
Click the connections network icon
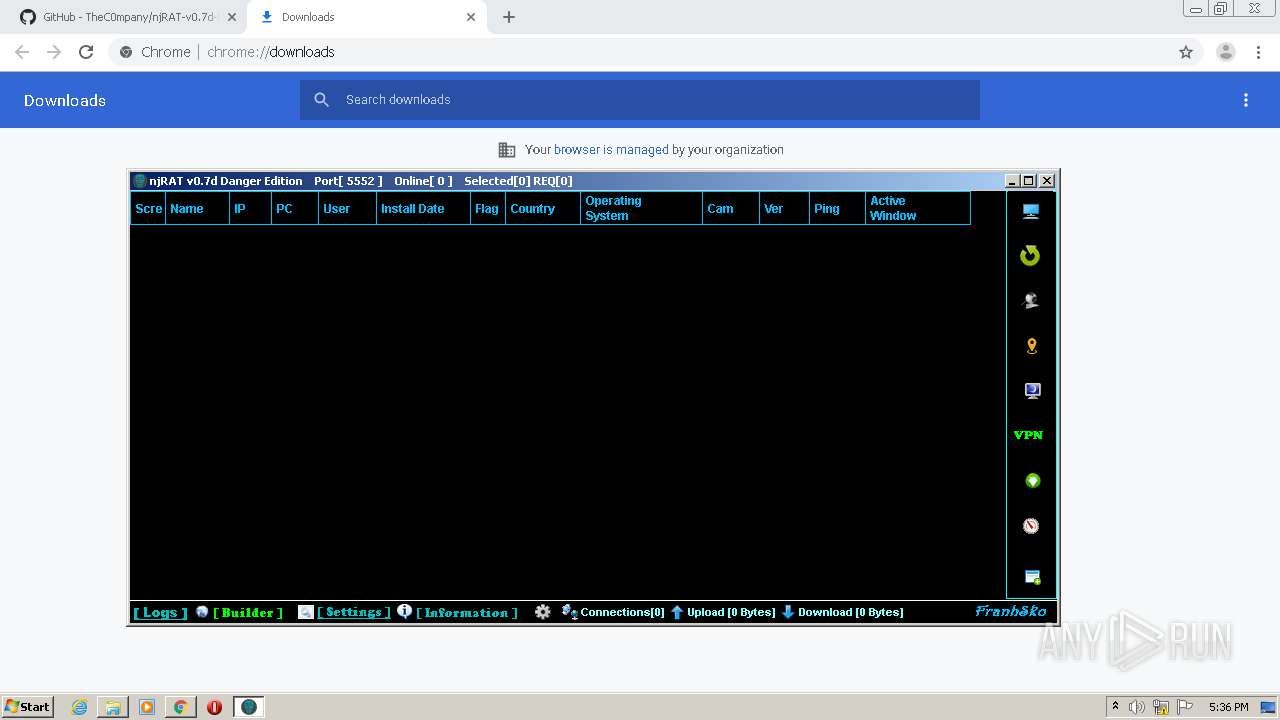[569, 612]
